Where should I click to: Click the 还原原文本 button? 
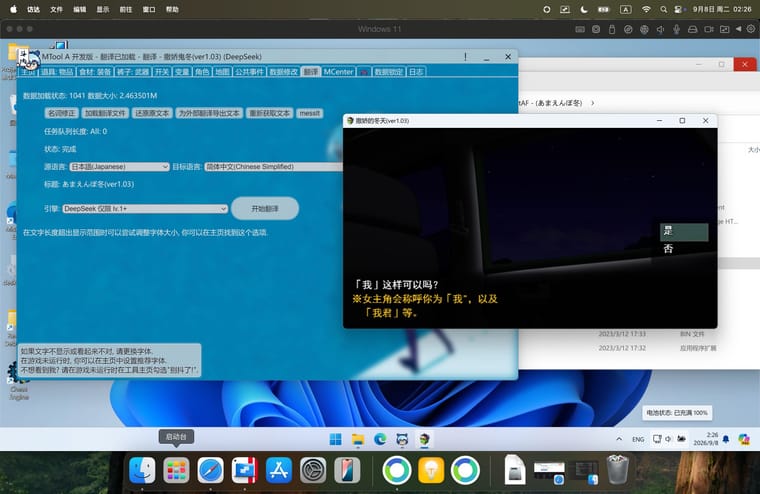tap(152, 113)
